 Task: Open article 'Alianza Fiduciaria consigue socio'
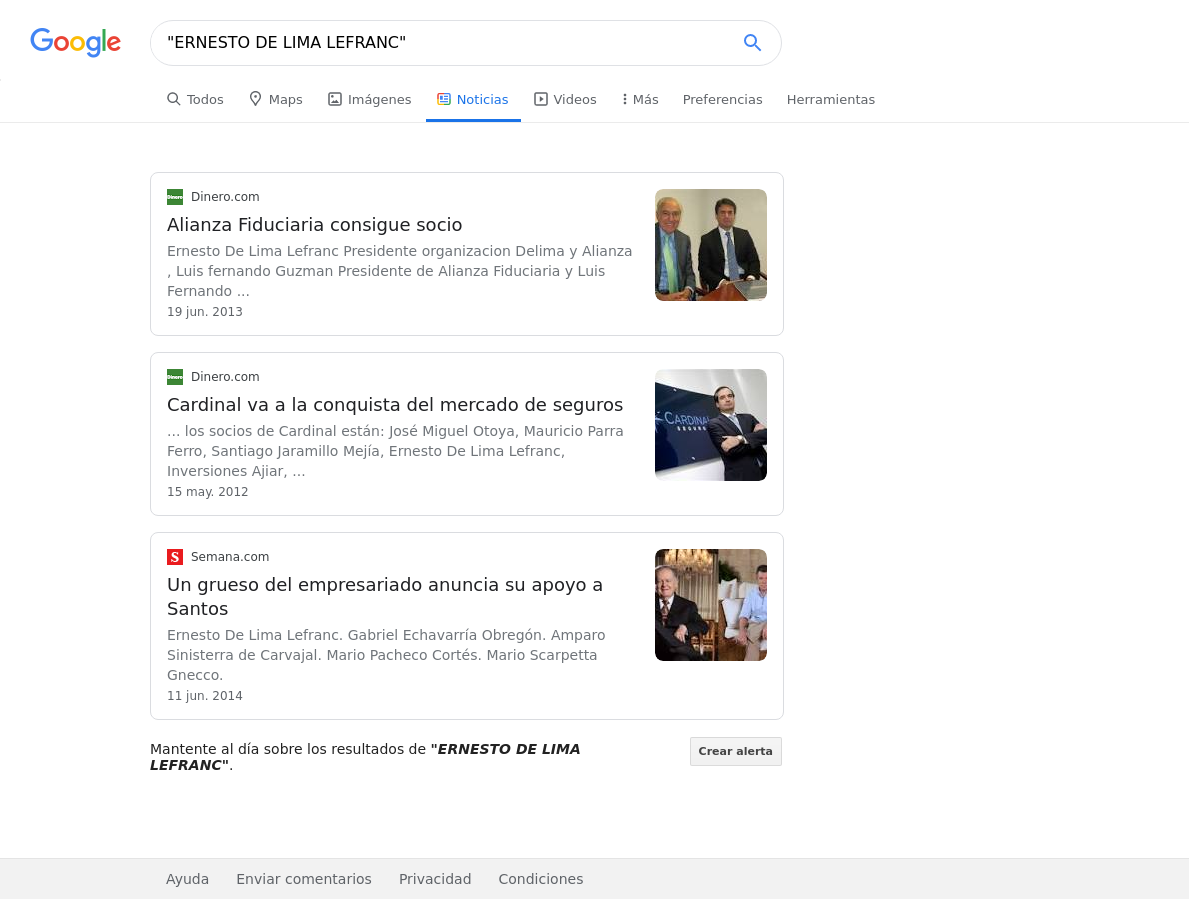pyautogui.click(x=315, y=225)
